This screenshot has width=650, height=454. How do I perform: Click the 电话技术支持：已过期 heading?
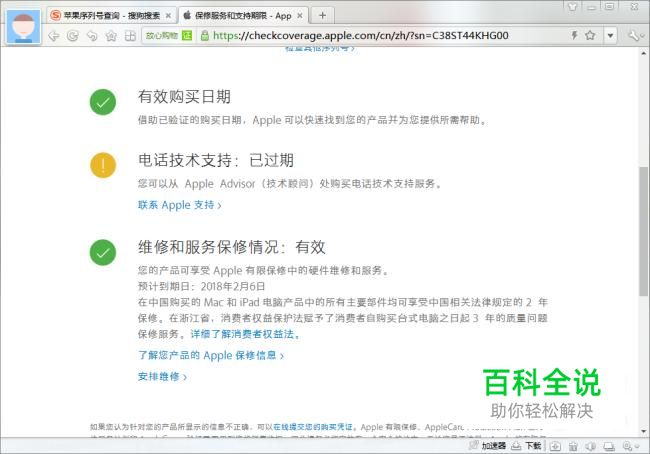click(216, 160)
